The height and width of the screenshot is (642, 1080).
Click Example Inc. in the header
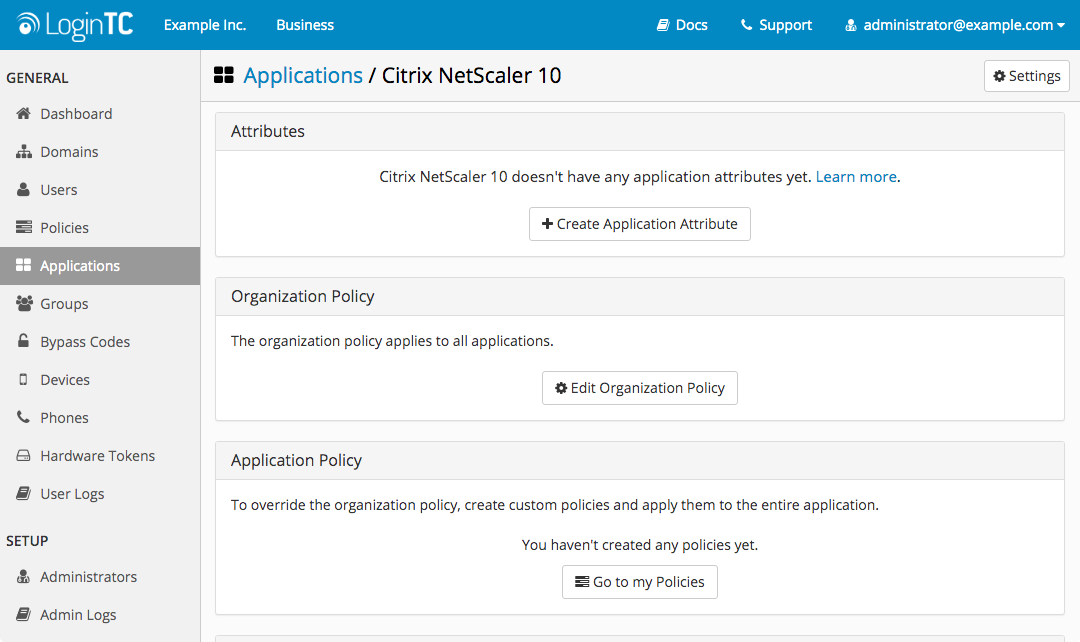pos(205,25)
